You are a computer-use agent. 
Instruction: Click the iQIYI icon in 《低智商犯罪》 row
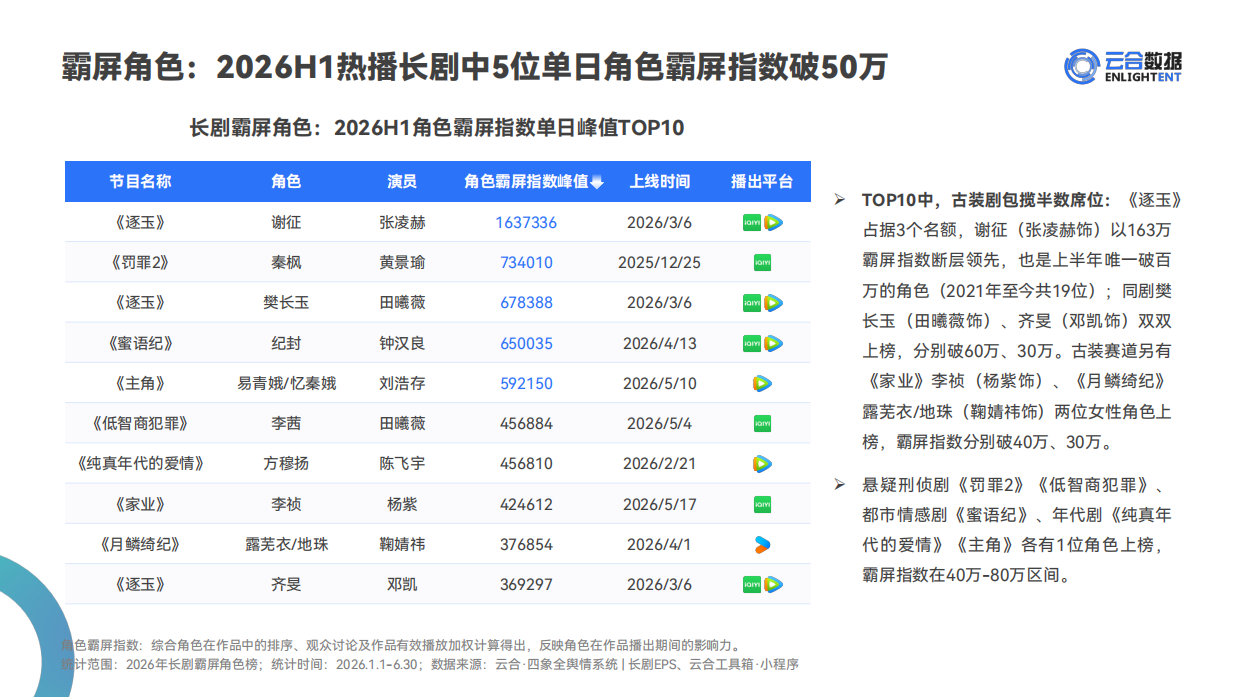tap(762, 423)
